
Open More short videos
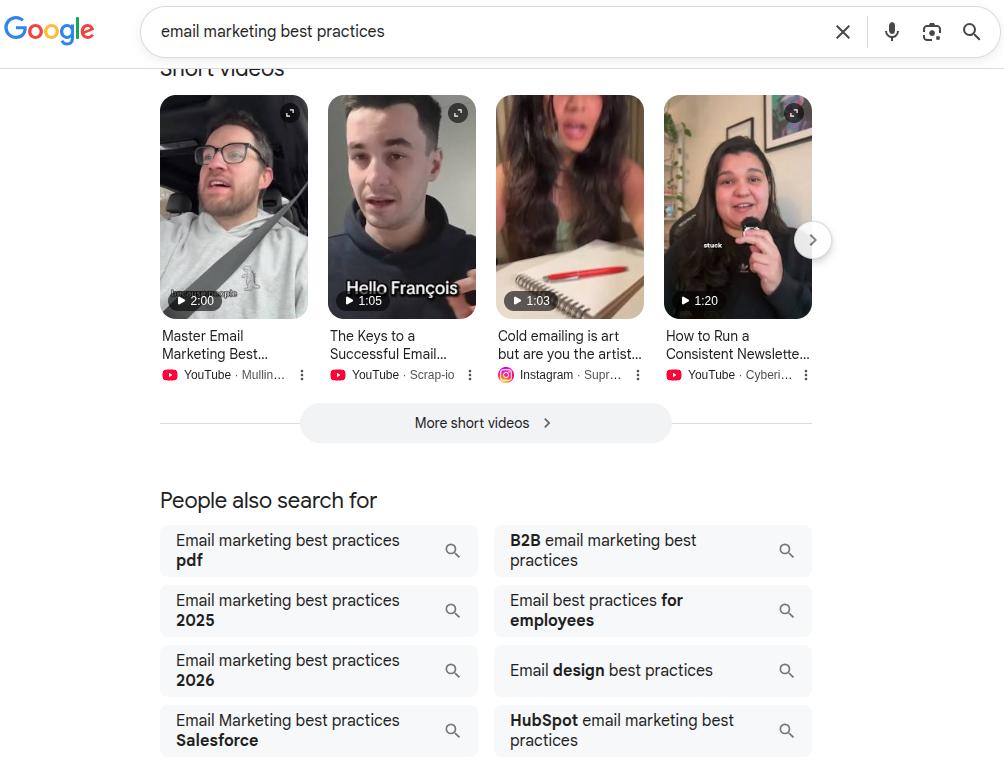pos(485,423)
